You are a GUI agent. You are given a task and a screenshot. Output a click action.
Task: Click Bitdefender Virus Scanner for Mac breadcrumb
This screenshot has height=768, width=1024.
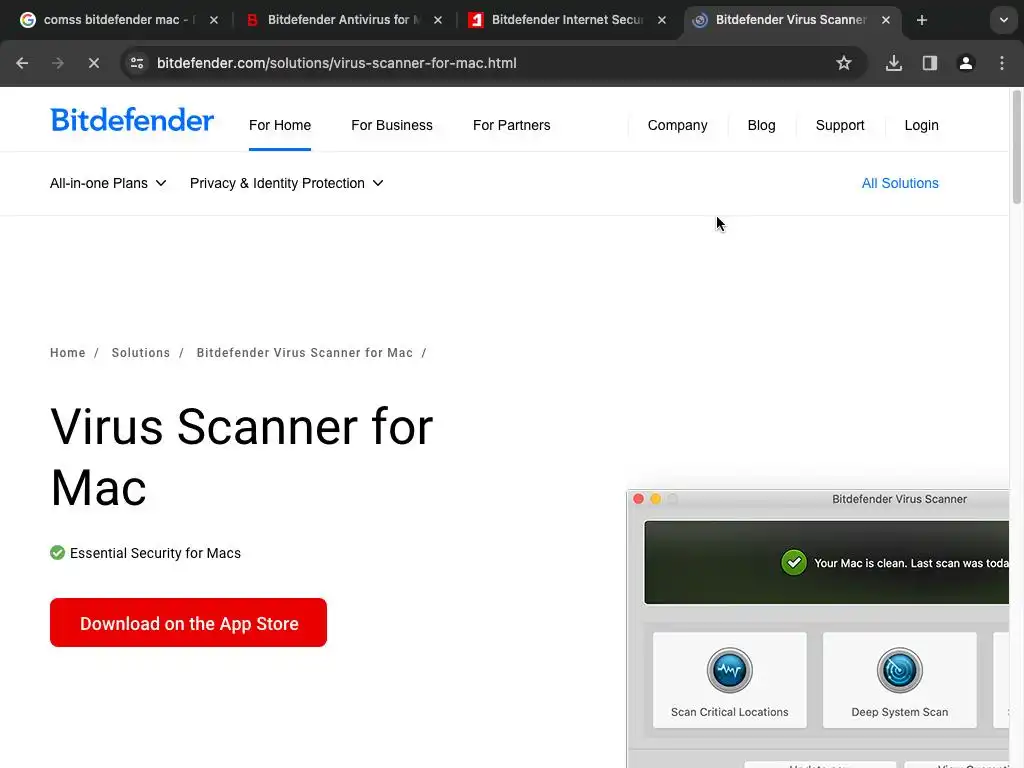(304, 353)
